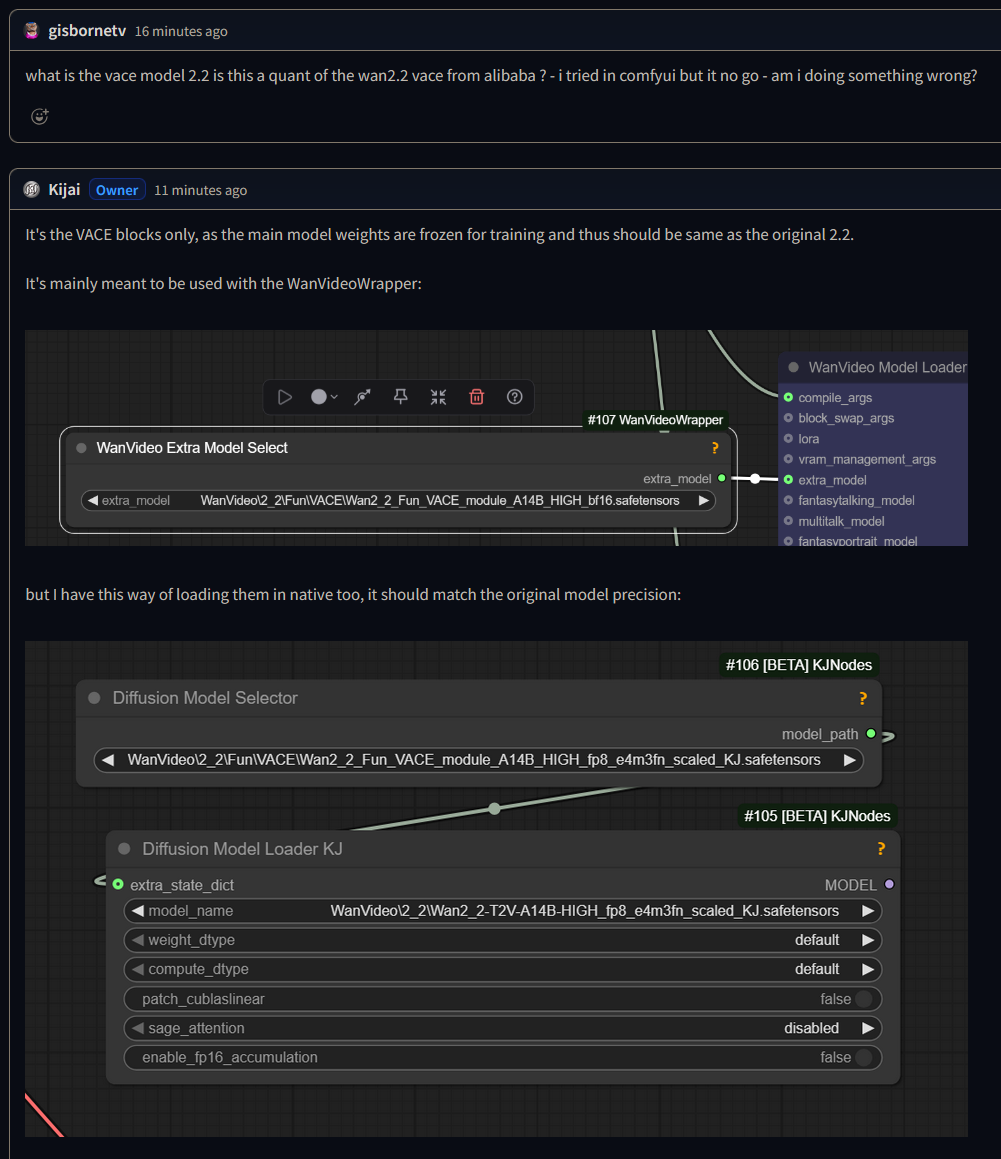
Task: Click Diffusion Model Loader KJ title
Action: pyautogui.click(x=242, y=849)
